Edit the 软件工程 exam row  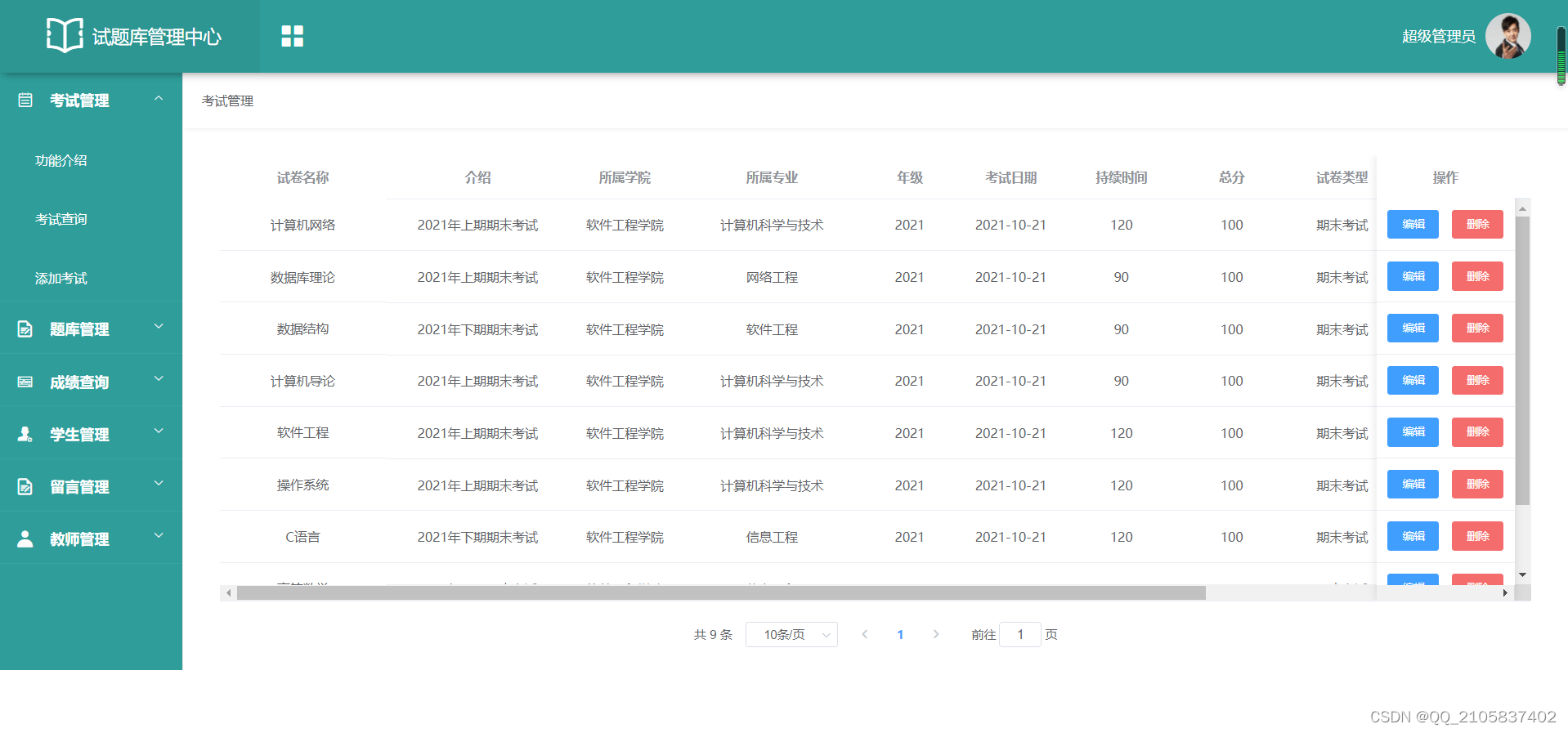point(1413,431)
